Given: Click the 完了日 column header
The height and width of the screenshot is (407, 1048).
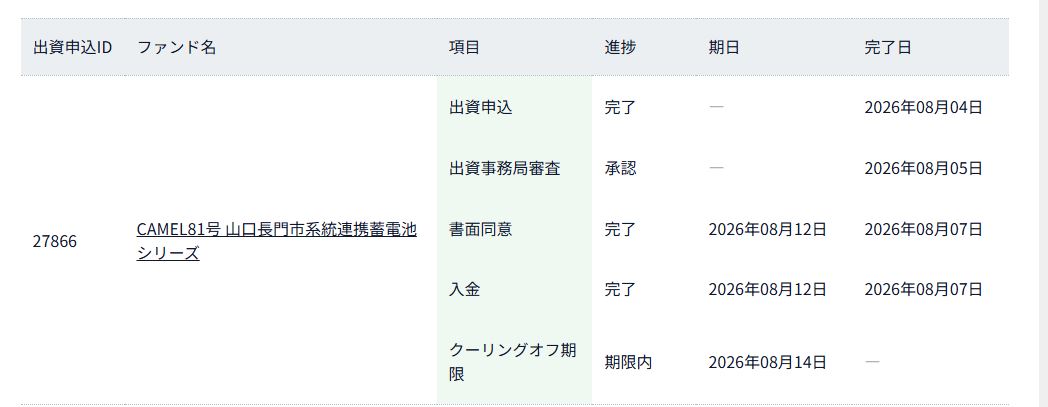Looking at the screenshot, I should [x=888, y=47].
